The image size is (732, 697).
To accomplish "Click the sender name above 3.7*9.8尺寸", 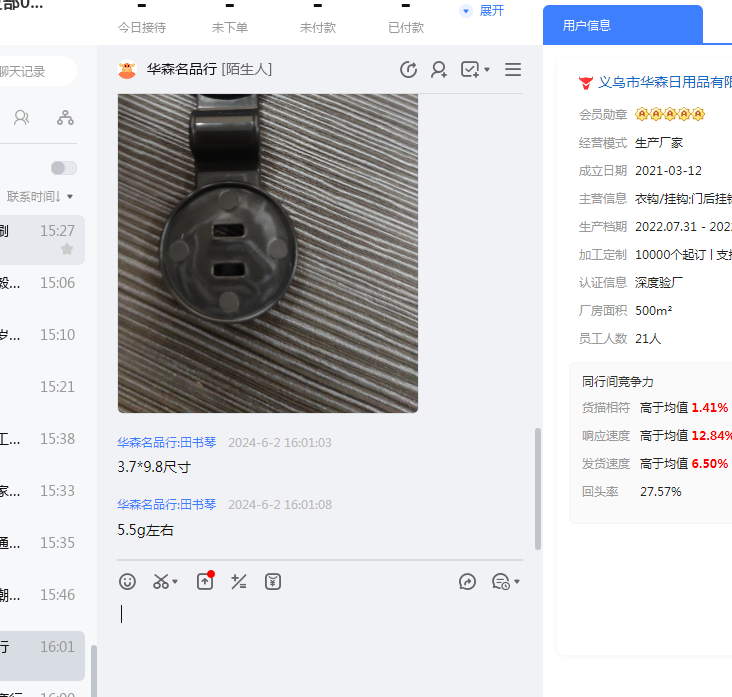I will (x=166, y=443).
